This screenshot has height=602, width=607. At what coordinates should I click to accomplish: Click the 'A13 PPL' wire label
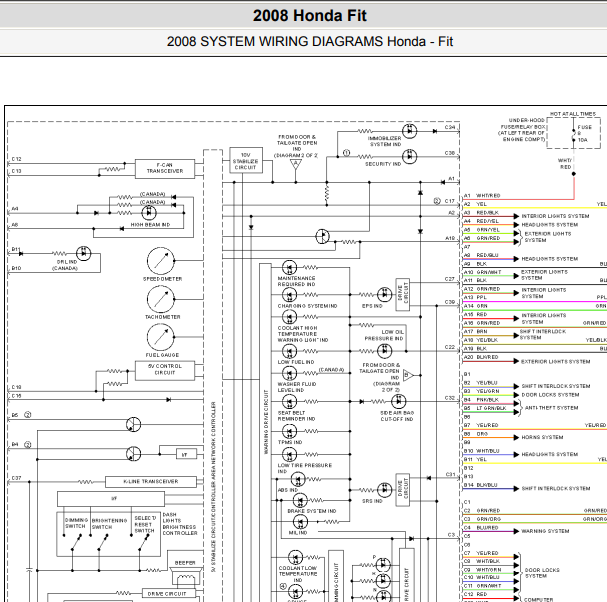pyautogui.click(x=475, y=297)
